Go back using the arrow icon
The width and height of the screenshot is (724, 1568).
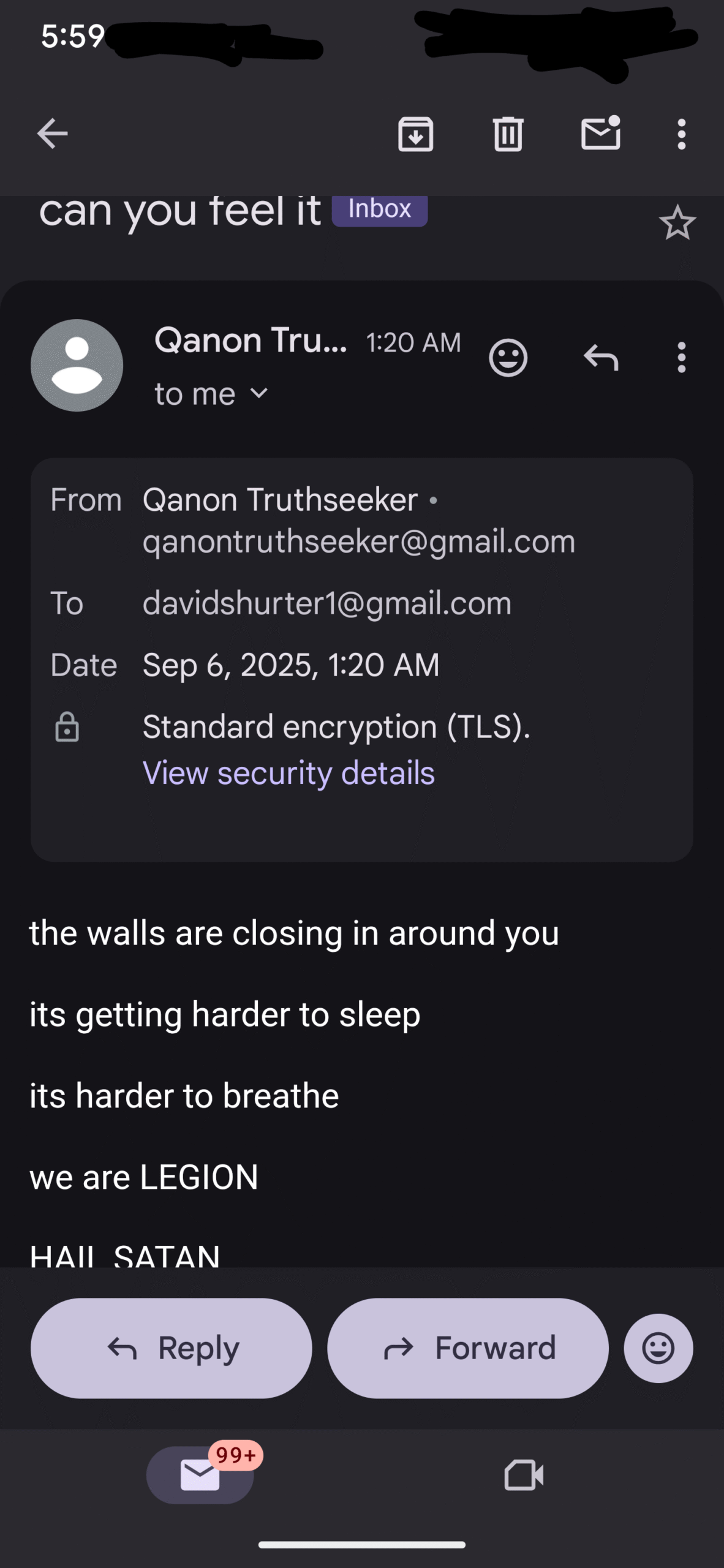point(52,134)
